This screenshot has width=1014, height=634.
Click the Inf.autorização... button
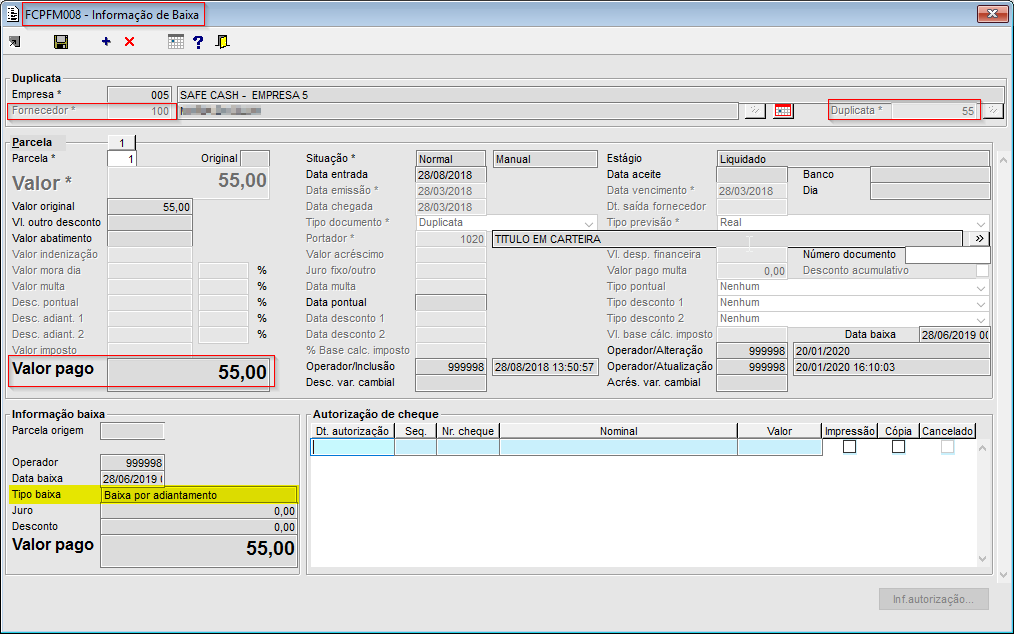click(933, 599)
